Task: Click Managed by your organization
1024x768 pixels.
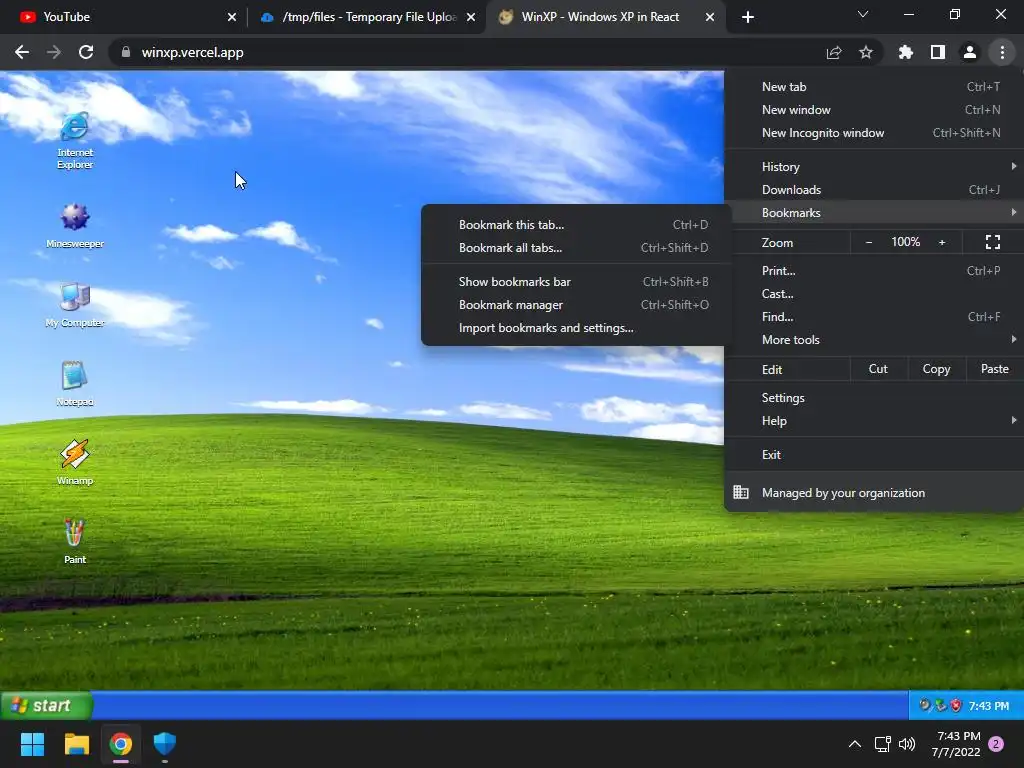Action: (x=874, y=492)
